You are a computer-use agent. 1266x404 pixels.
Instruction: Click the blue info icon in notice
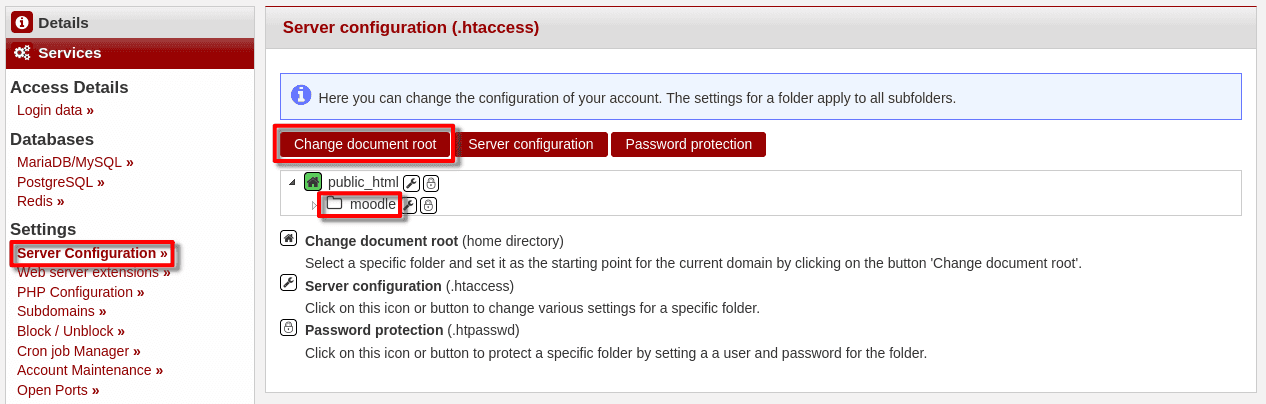[x=301, y=95]
